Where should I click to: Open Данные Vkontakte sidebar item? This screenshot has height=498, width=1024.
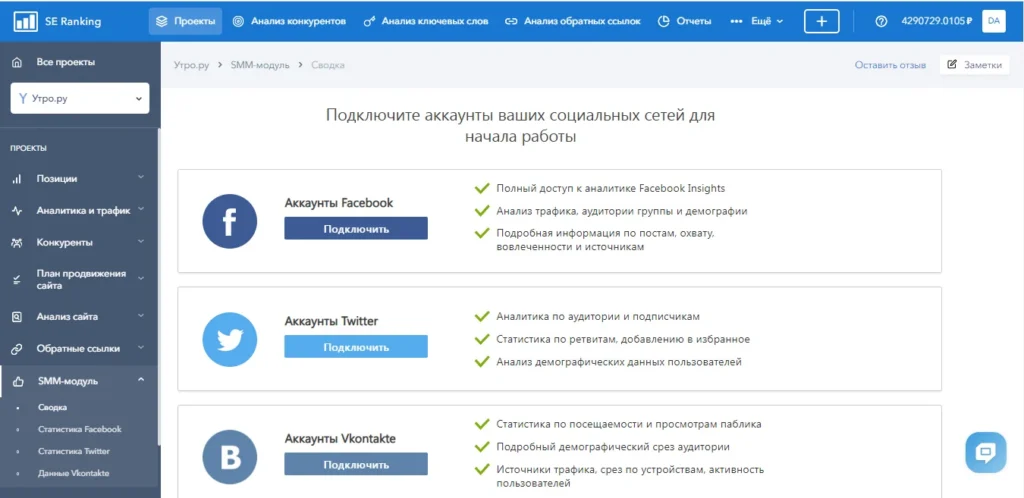[x=73, y=473]
